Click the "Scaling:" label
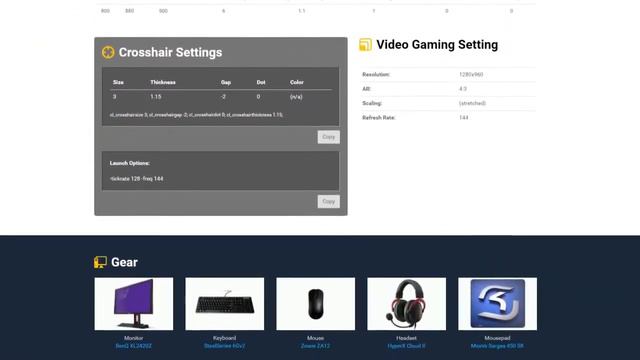Screen dimensions: 640x360 [372, 103]
